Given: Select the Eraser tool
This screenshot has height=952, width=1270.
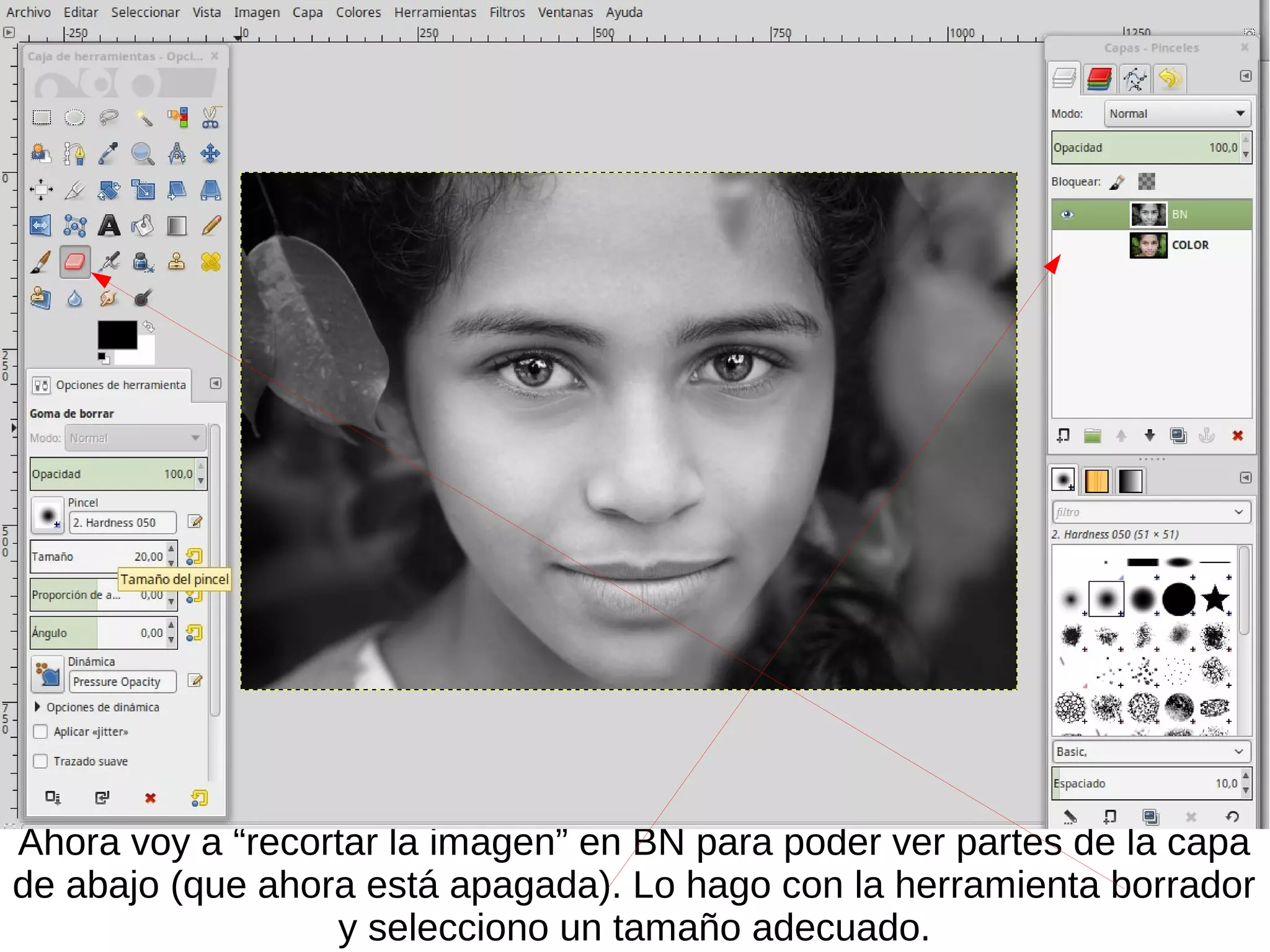Looking at the screenshot, I should (x=75, y=262).
